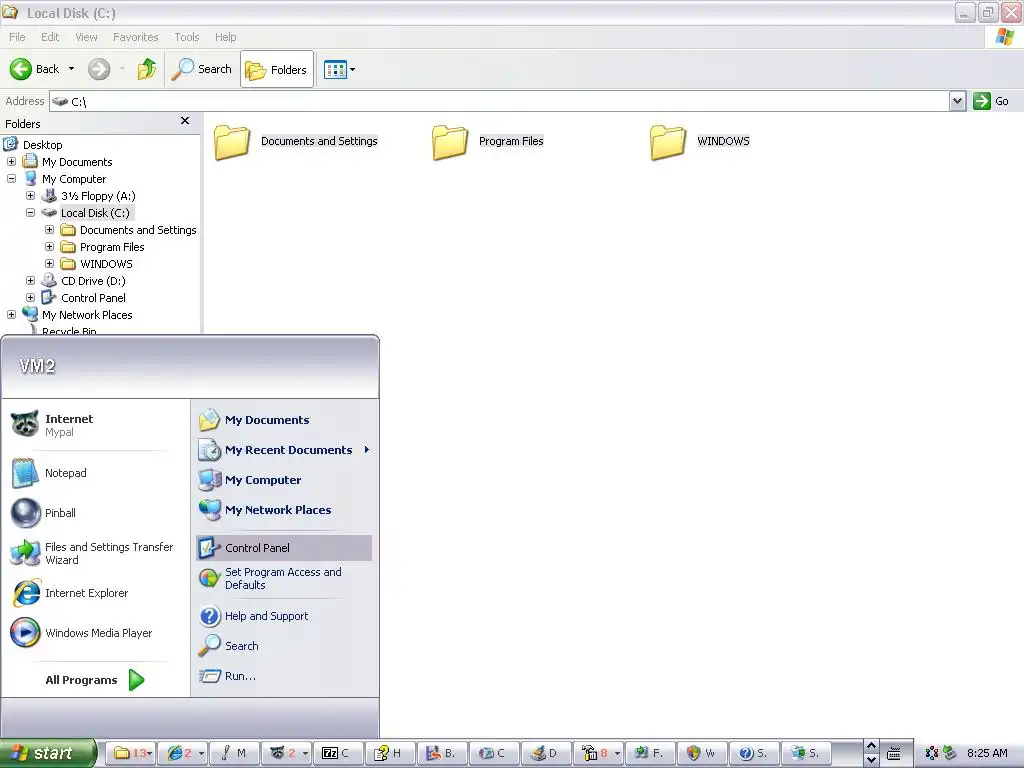
Task: Expand tree node beside Control Panel
Action: point(30,297)
